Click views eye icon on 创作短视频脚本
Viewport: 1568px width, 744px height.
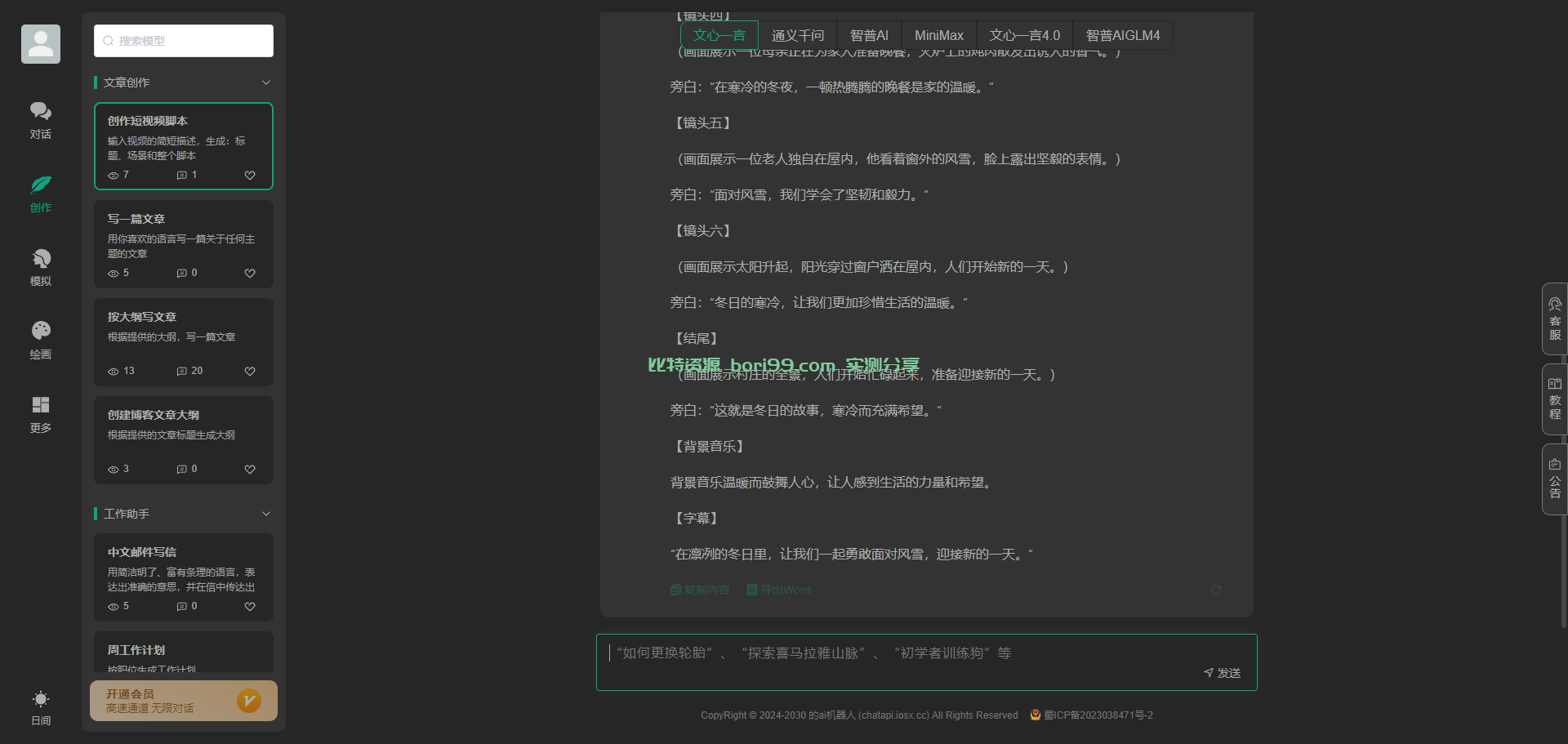(114, 176)
